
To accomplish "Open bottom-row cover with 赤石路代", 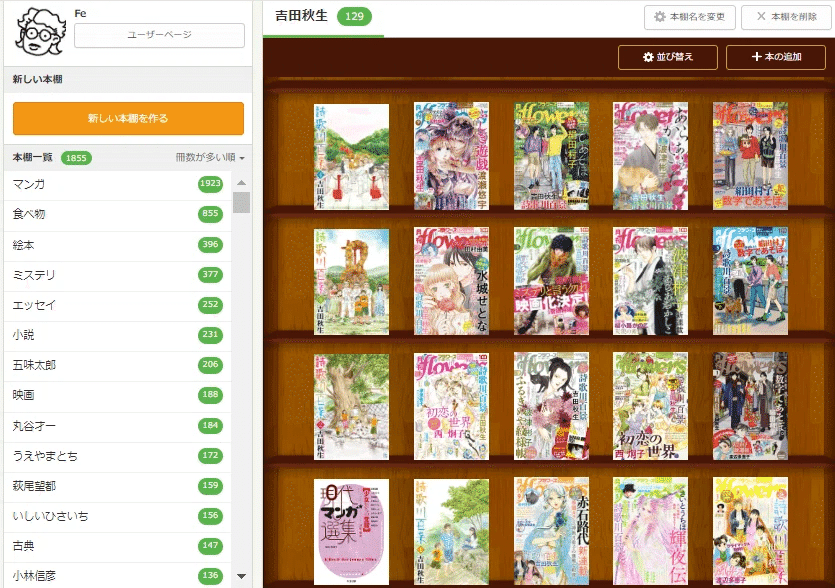I will 551,532.
